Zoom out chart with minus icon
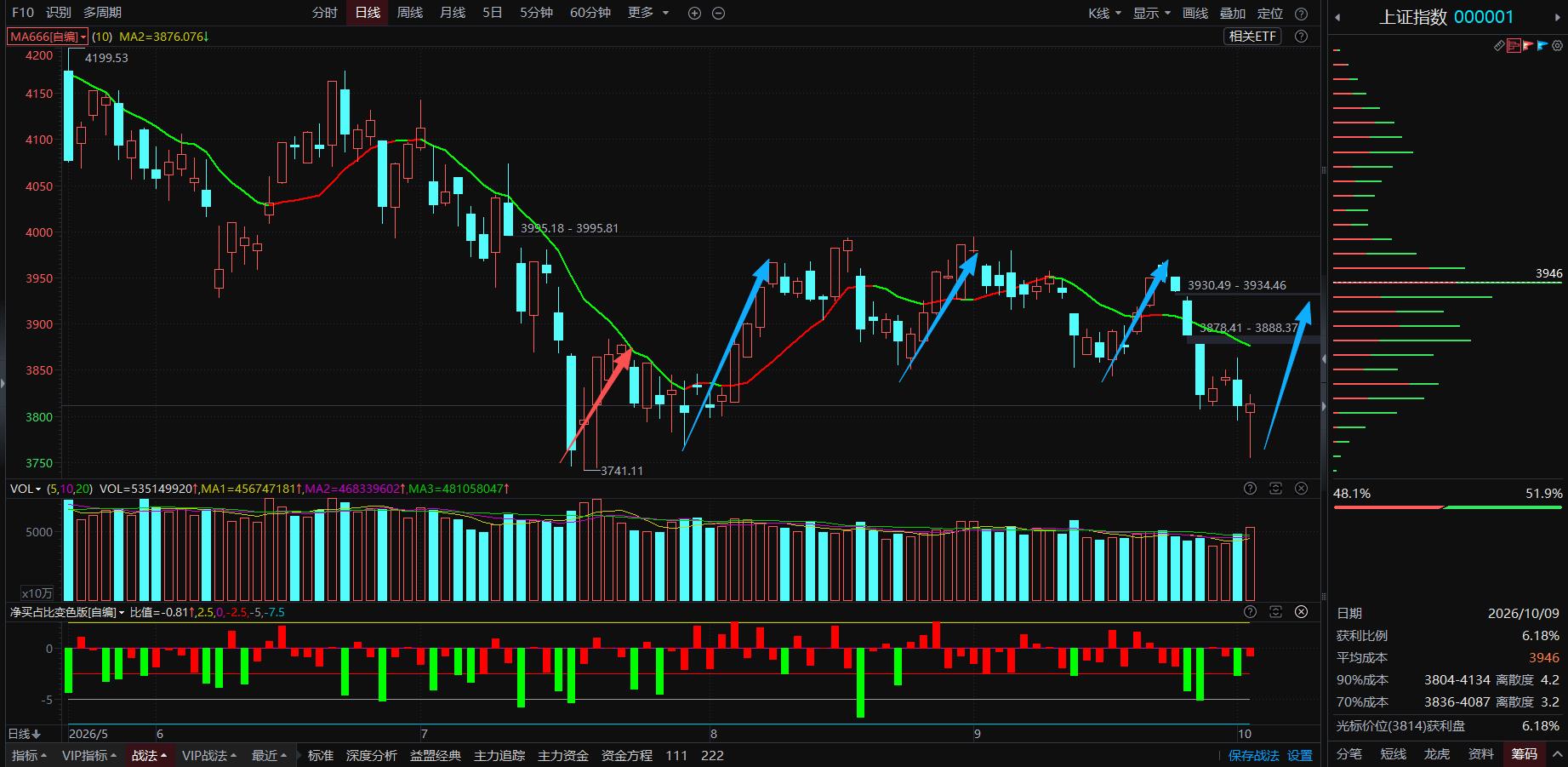Screen dimensions: 1568x767 (x=718, y=13)
